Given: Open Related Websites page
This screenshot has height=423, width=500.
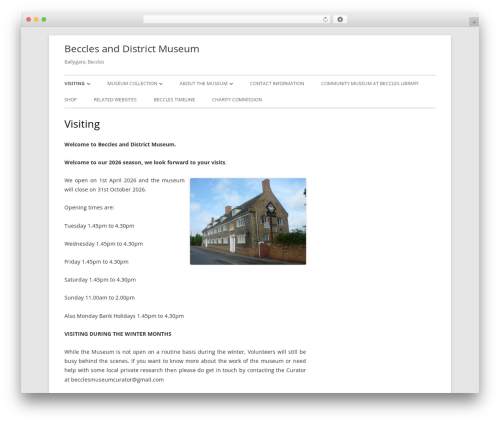Looking at the screenshot, I should pos(115,100).
